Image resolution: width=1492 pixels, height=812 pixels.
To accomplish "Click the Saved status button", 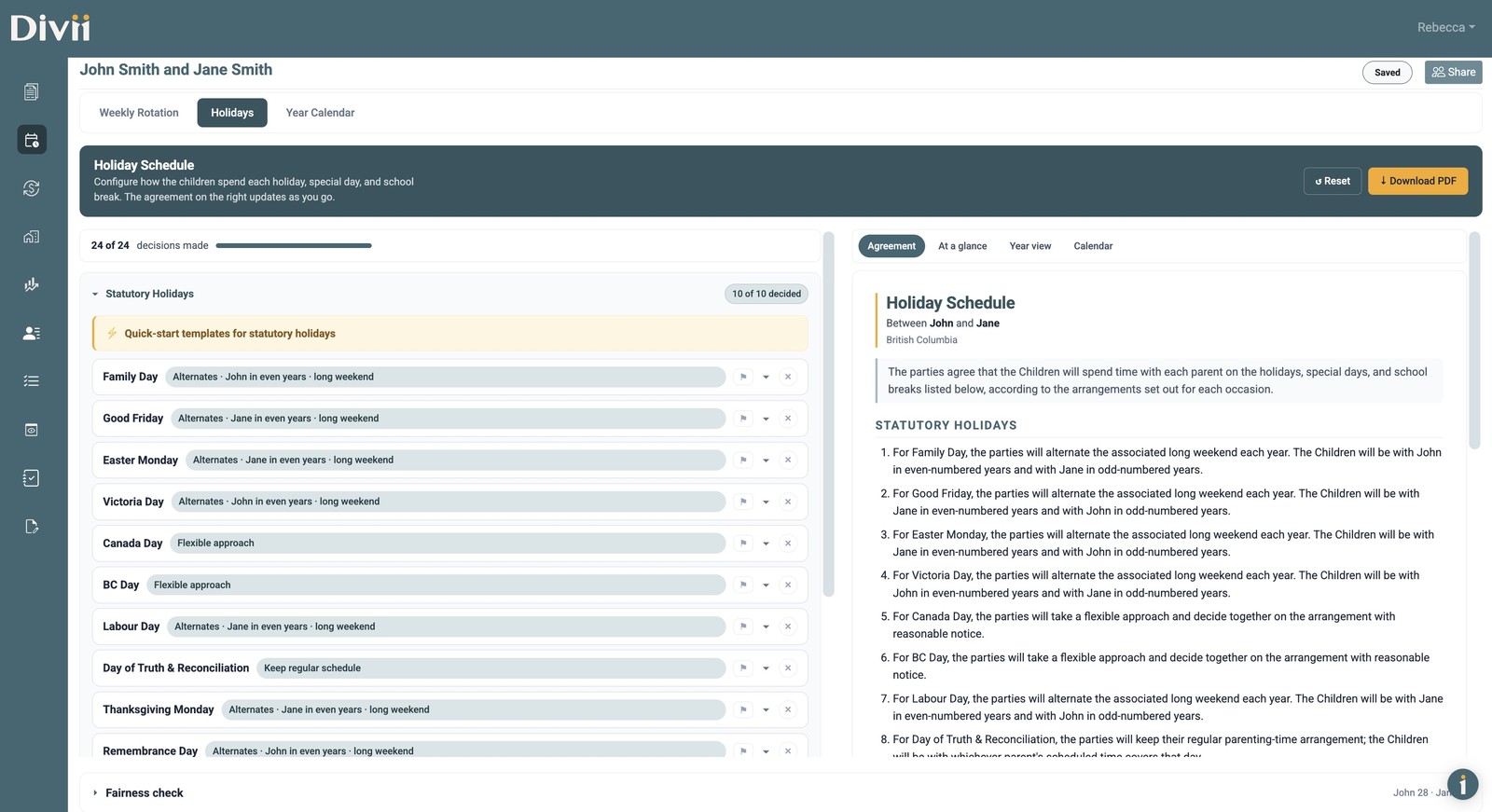I will coord(1388,72).
